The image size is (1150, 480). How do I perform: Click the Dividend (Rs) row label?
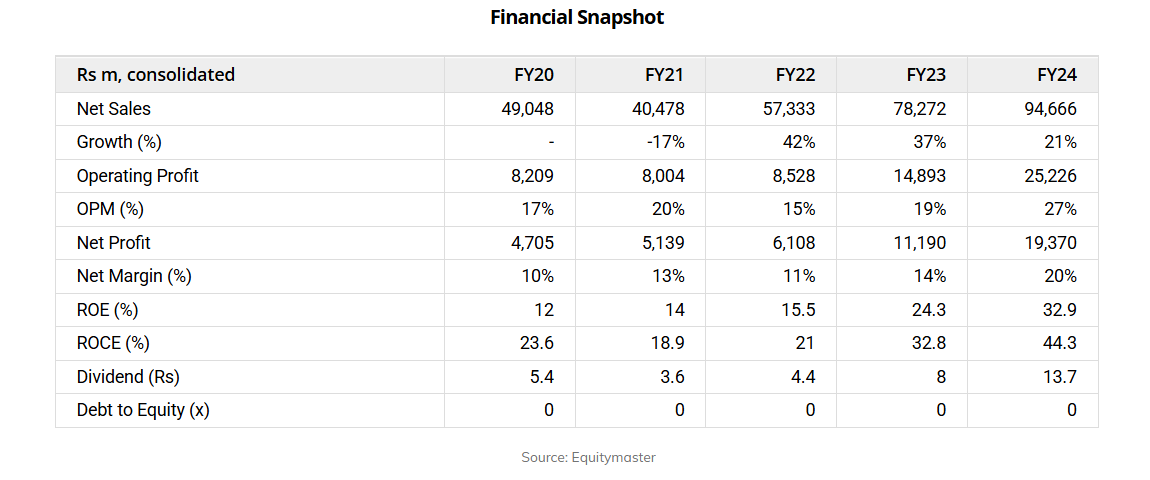(128, 377)
